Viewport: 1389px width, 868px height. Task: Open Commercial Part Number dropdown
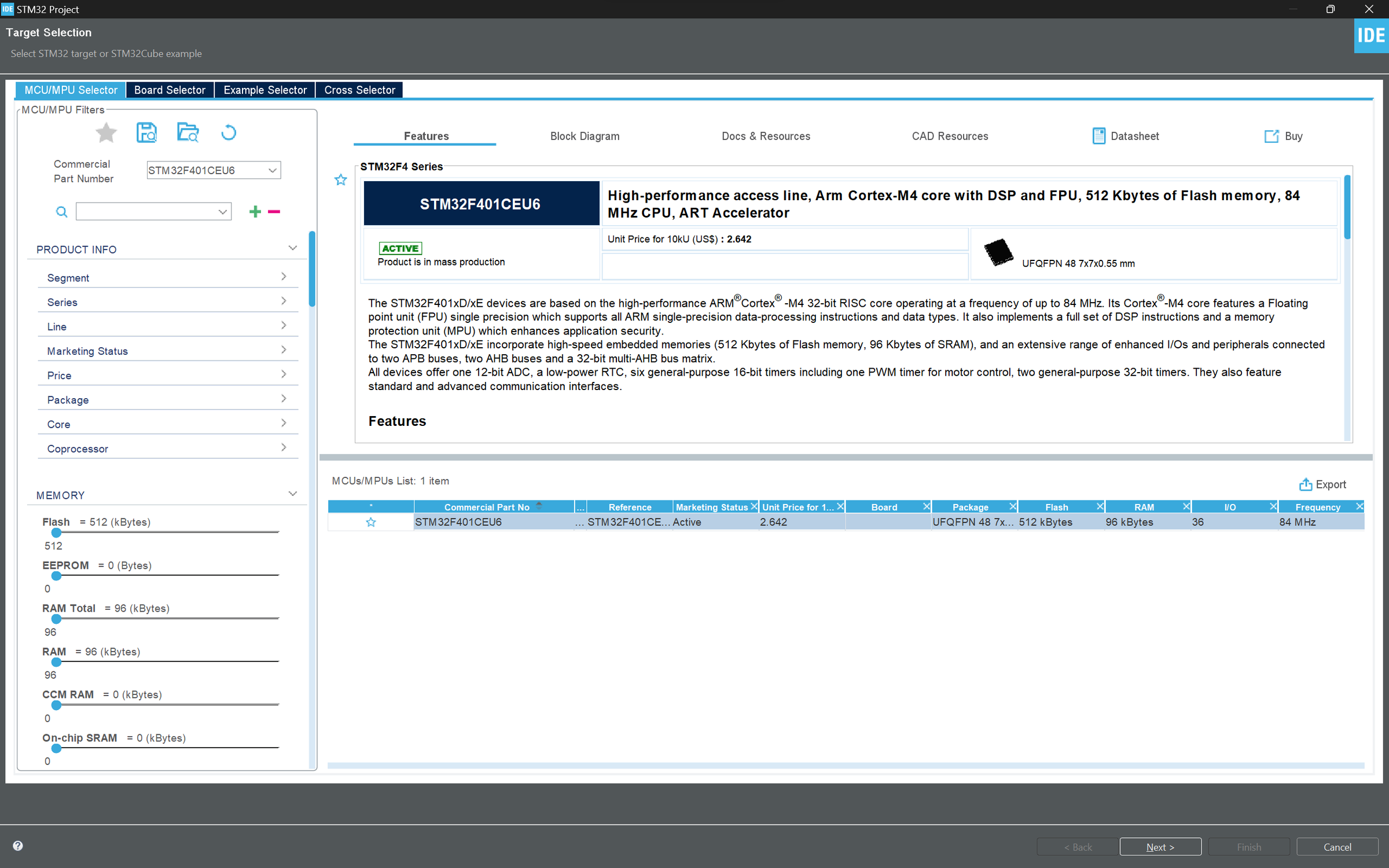click(x=272, y=170)
